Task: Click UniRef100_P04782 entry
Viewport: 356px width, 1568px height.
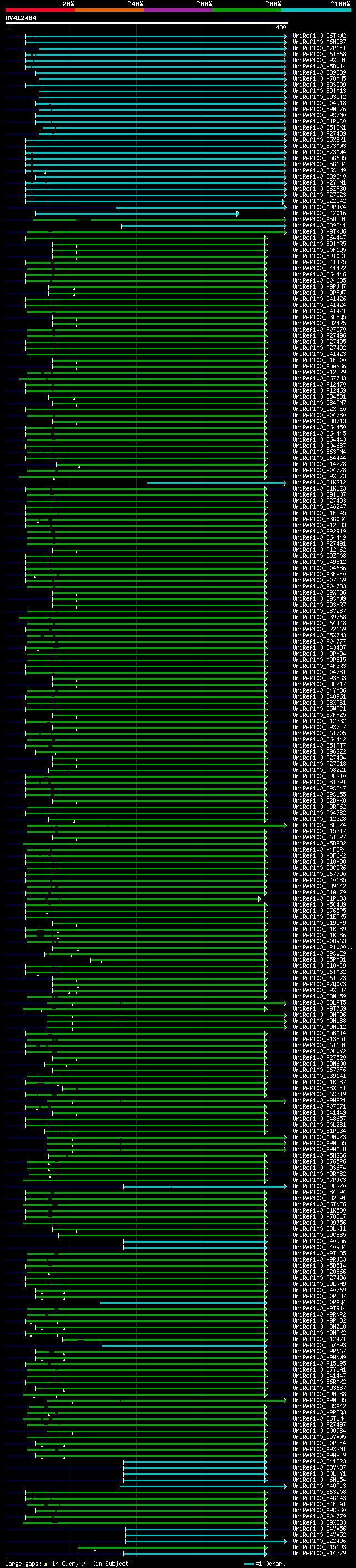Action: (x=319, y=813)
